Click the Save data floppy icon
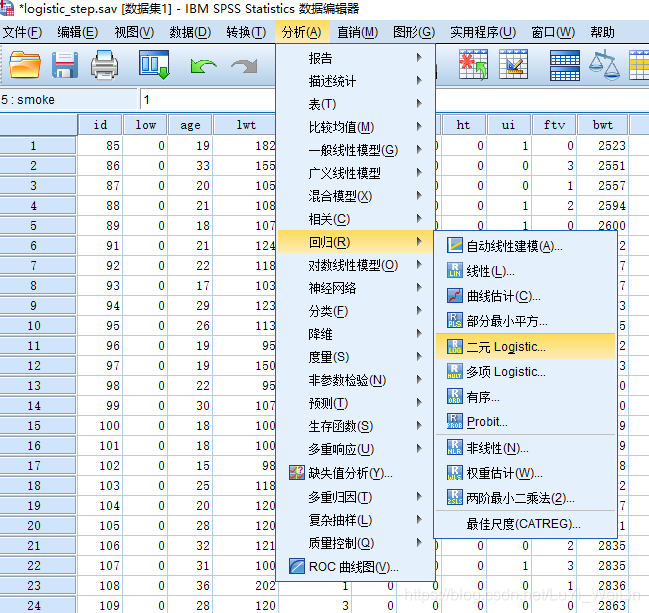The height and width of the screenshot is (613, 649). point(65,65)
